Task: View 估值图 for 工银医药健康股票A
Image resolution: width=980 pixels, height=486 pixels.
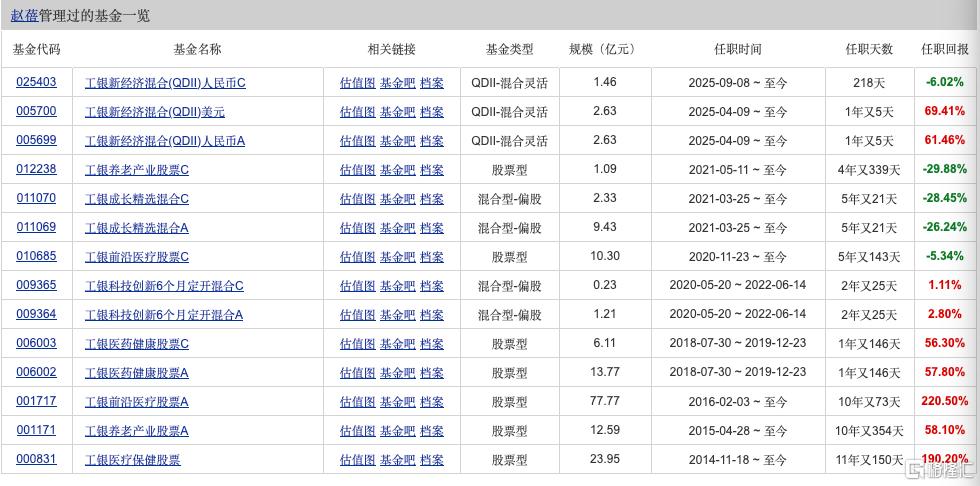Action: pos(358,372)
